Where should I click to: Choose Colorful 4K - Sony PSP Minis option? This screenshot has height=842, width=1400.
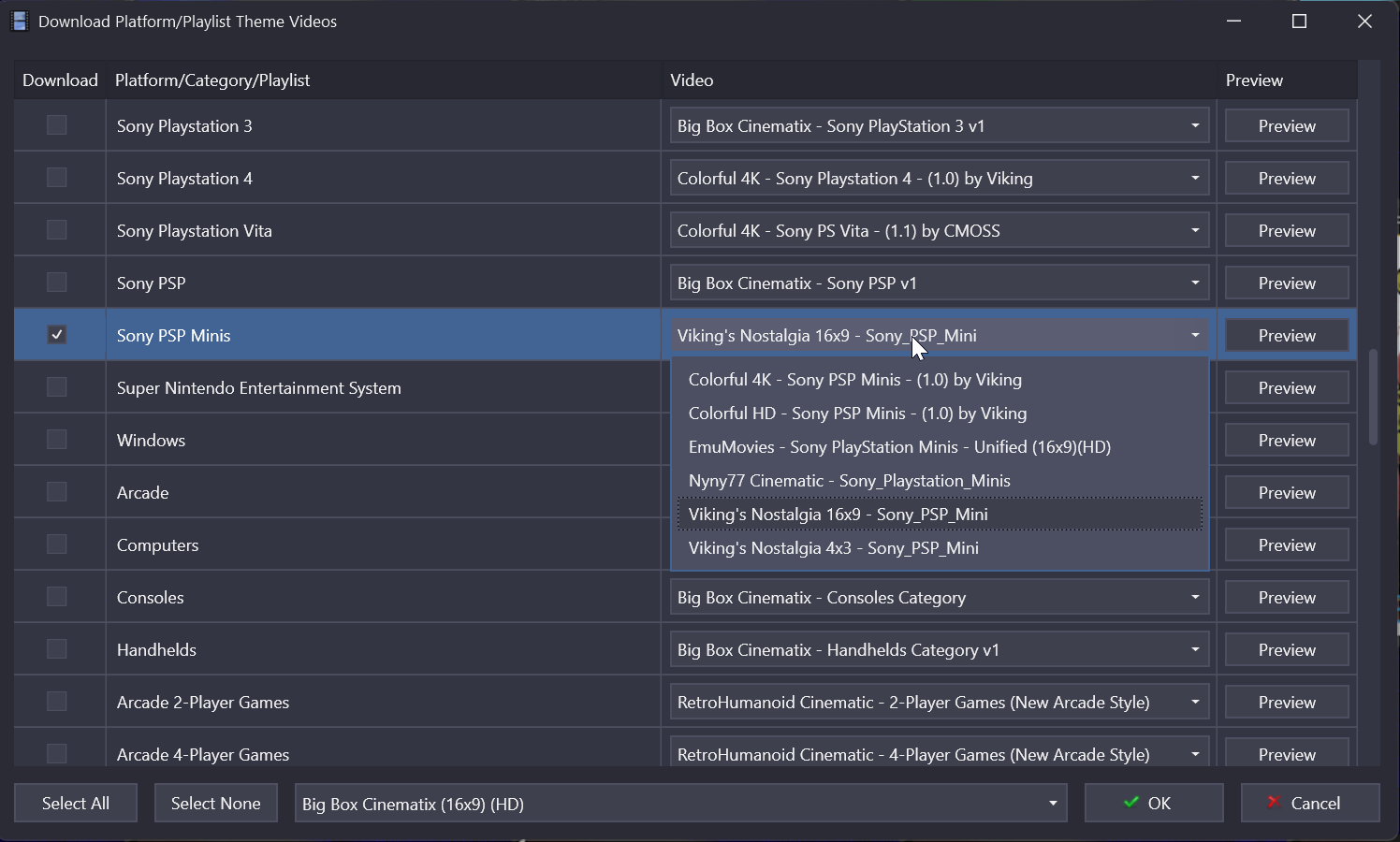[x=854, y=380]
